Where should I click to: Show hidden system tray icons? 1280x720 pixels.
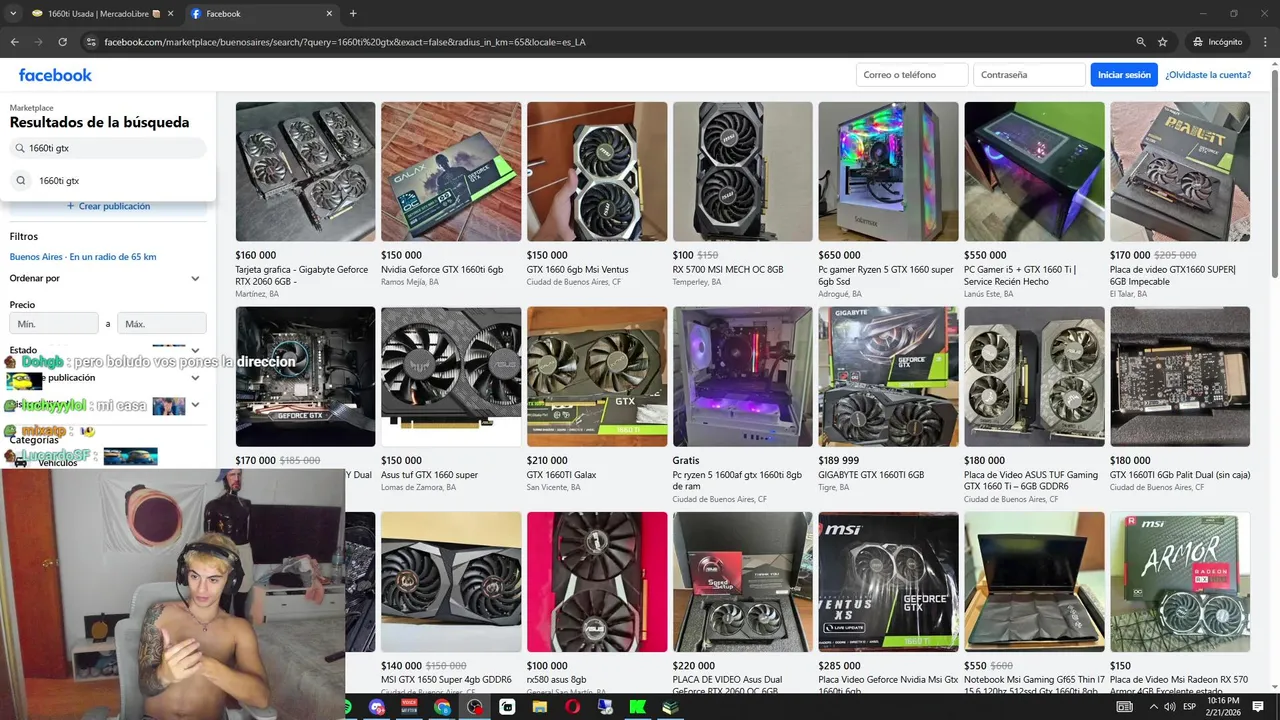pyautogui.click(x=1153, y=707)
